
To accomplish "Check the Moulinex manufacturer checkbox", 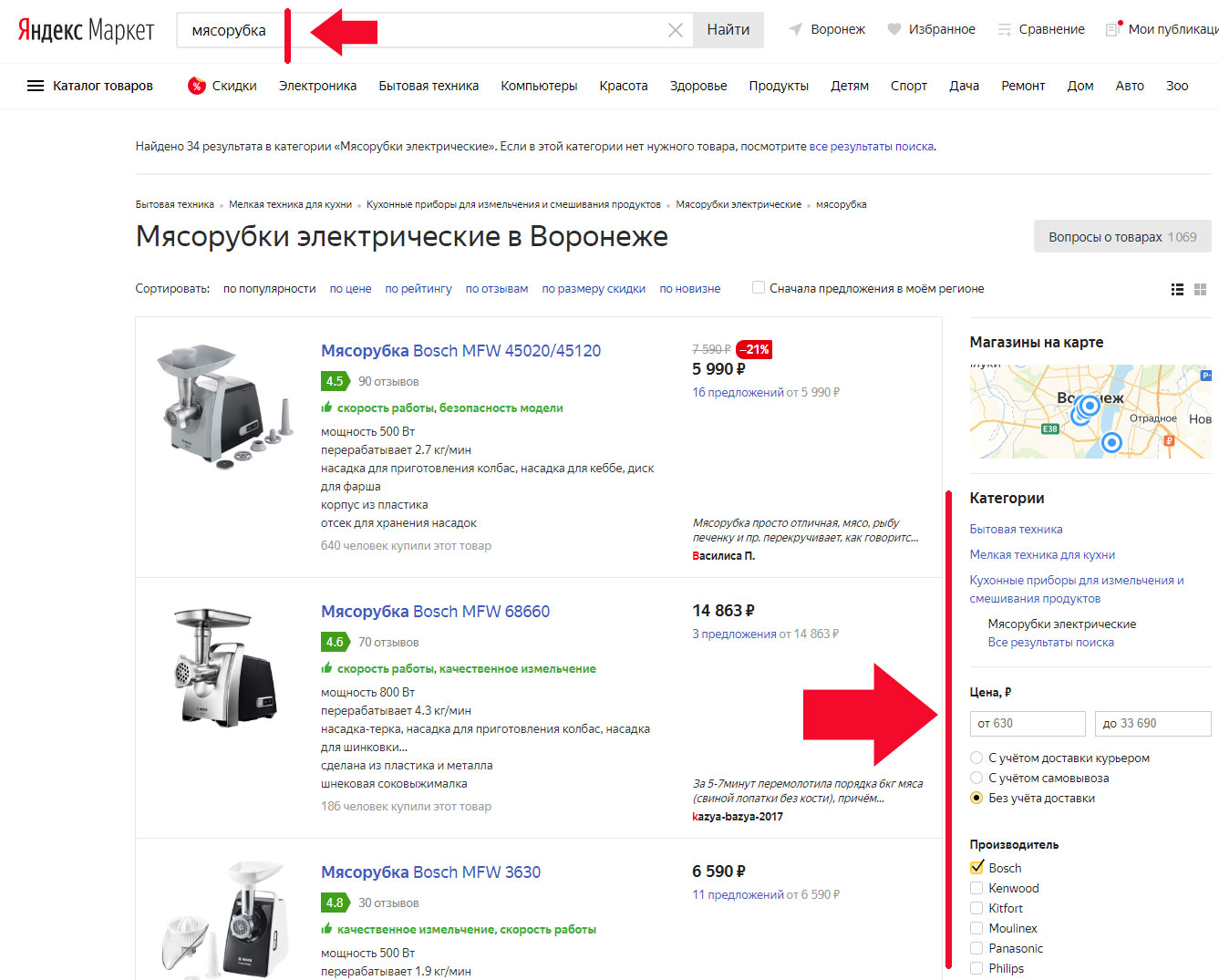I will tap(976, 928).
